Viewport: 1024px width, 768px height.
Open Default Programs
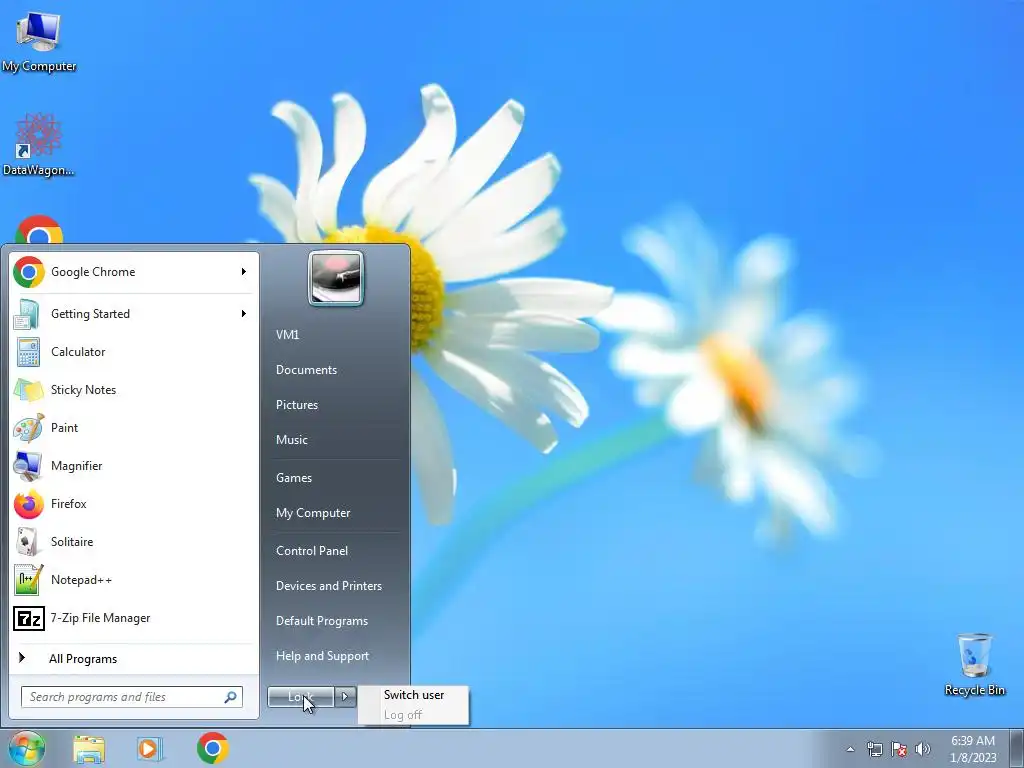pos(322,621)
